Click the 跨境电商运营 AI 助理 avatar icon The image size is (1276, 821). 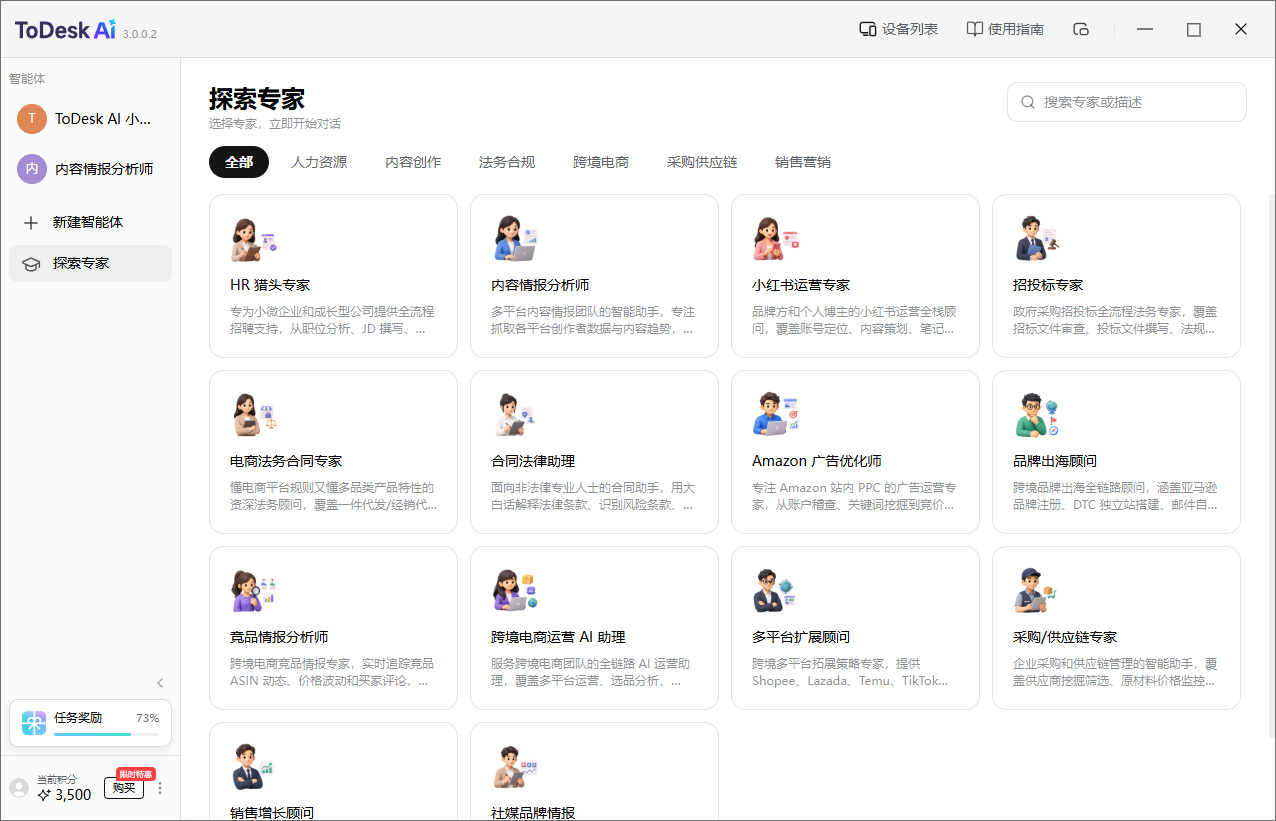[515, 592]
